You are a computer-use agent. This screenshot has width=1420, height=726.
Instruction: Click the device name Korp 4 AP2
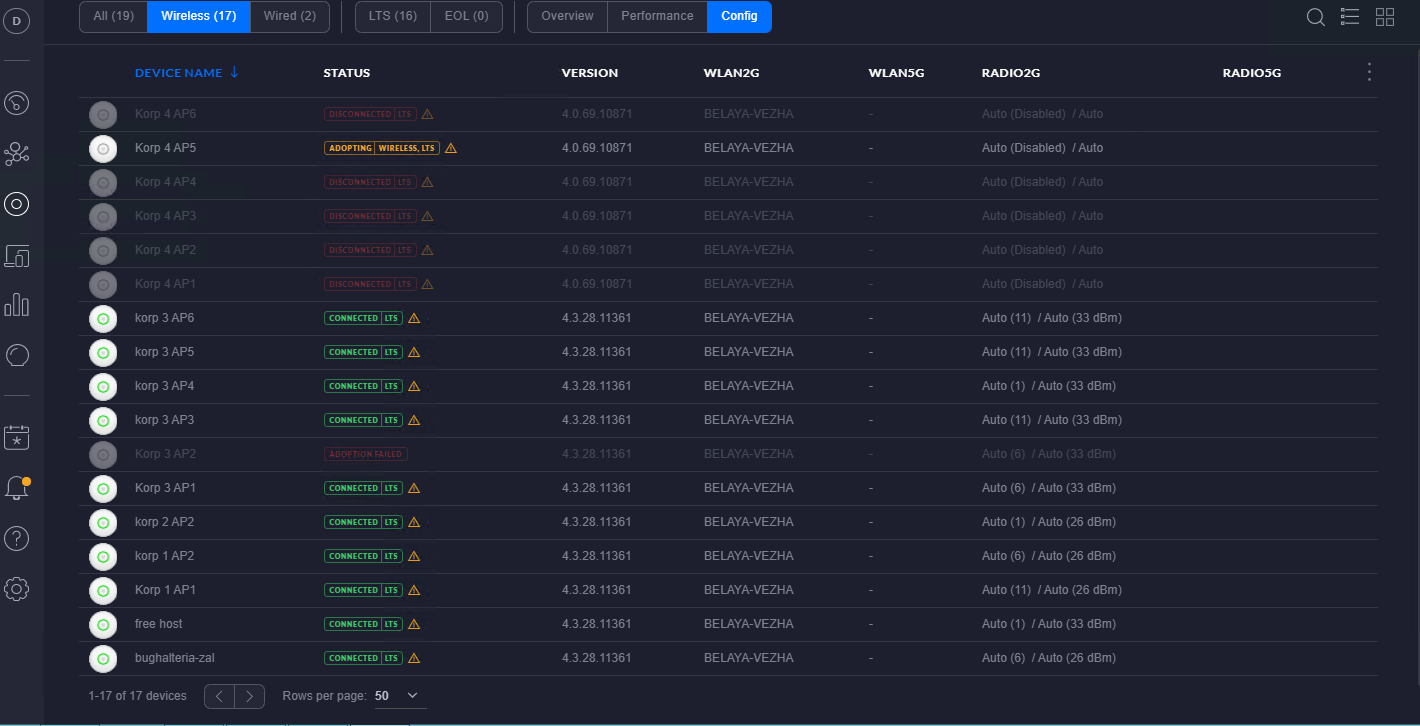165,250
